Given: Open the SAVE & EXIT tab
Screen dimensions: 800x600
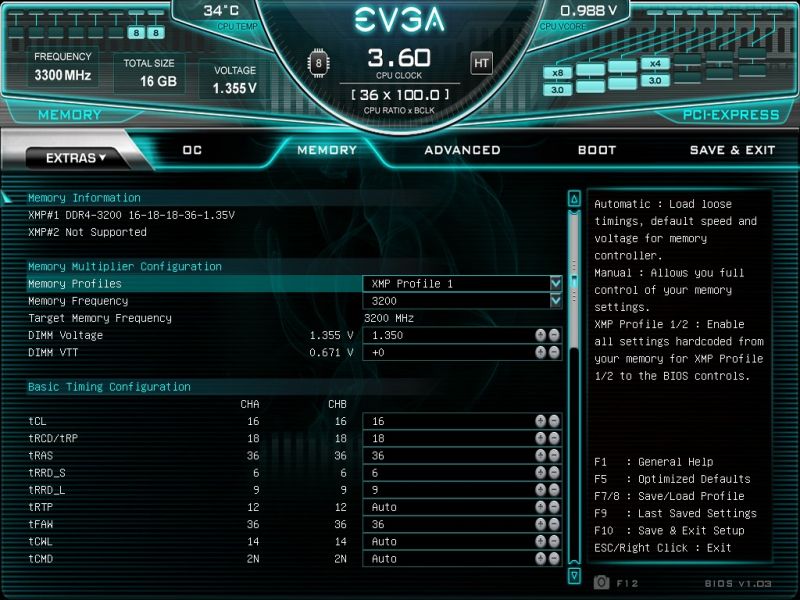Looking at the screenshot, I should point(733,150).
